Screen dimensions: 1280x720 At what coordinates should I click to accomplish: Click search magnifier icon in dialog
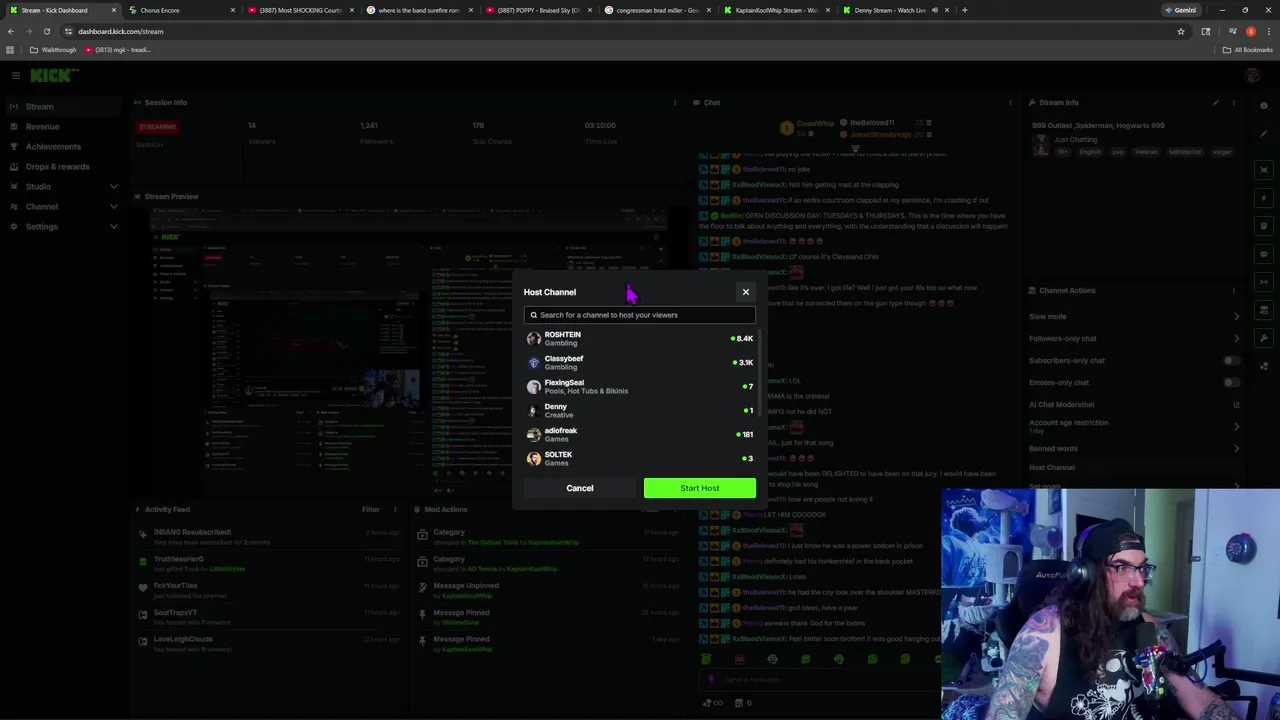pos(533,315)
